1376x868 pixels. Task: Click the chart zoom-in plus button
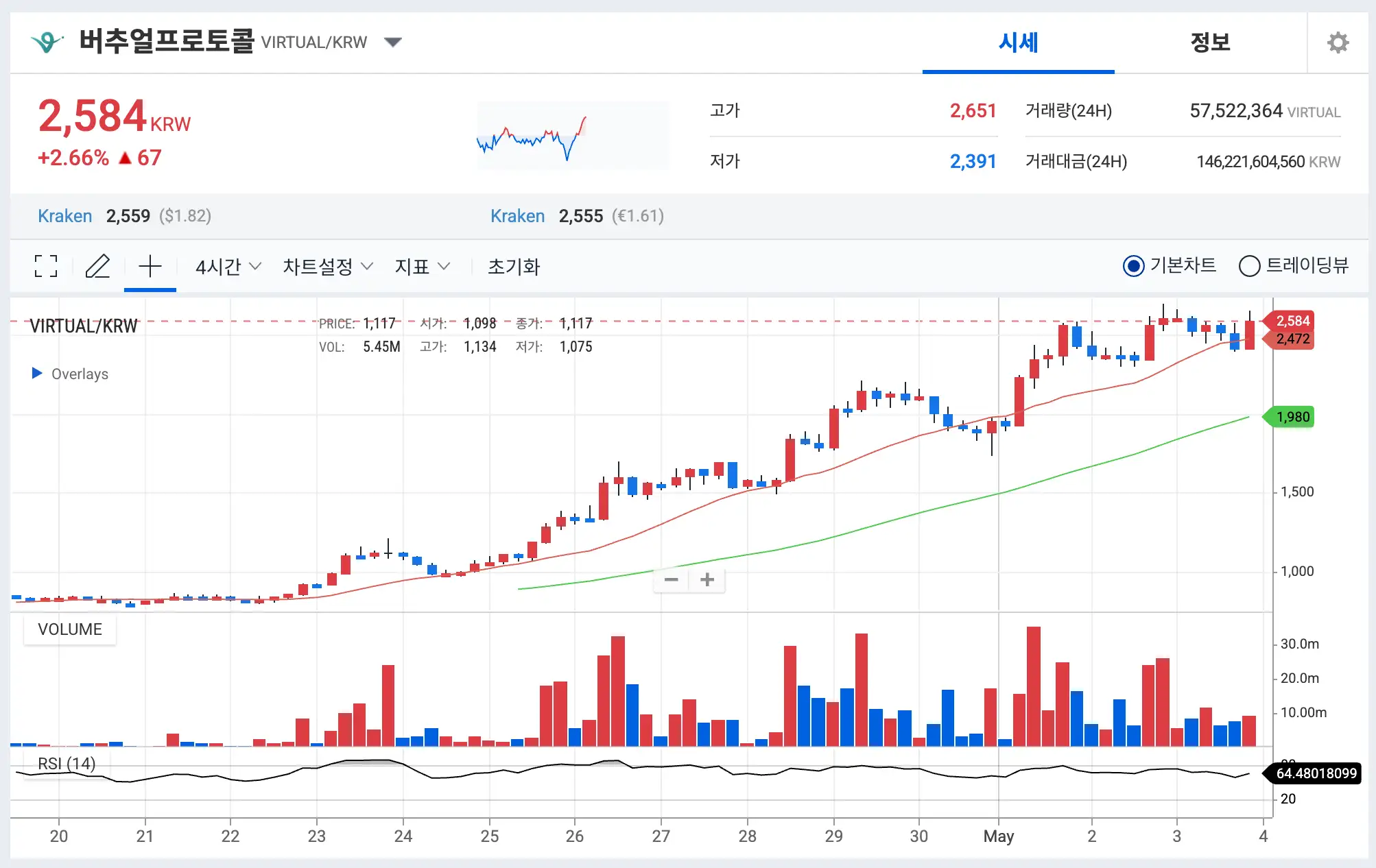pyautogui.click(x=707, y=580)
